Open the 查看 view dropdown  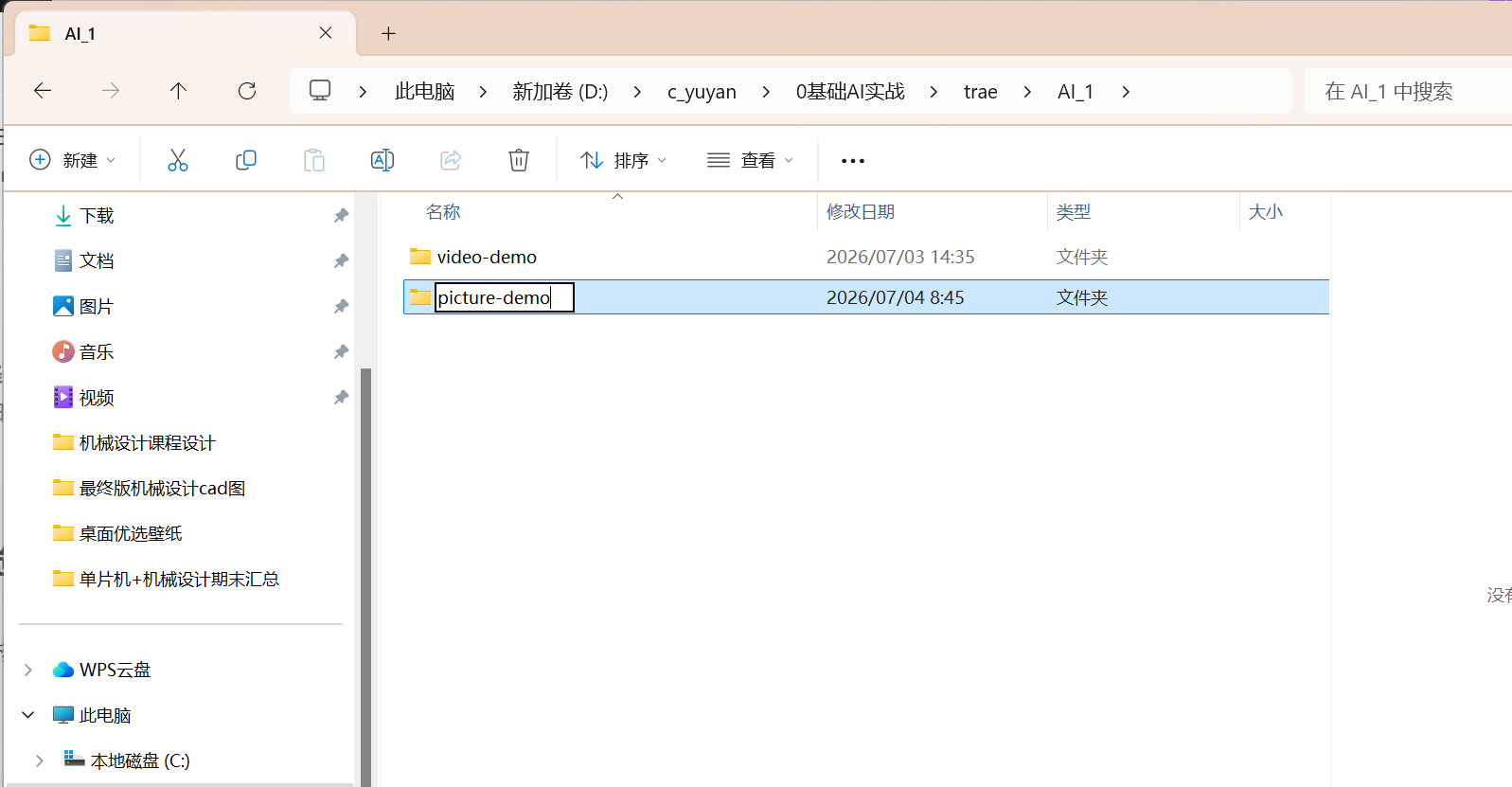click(x=750, y=160)
